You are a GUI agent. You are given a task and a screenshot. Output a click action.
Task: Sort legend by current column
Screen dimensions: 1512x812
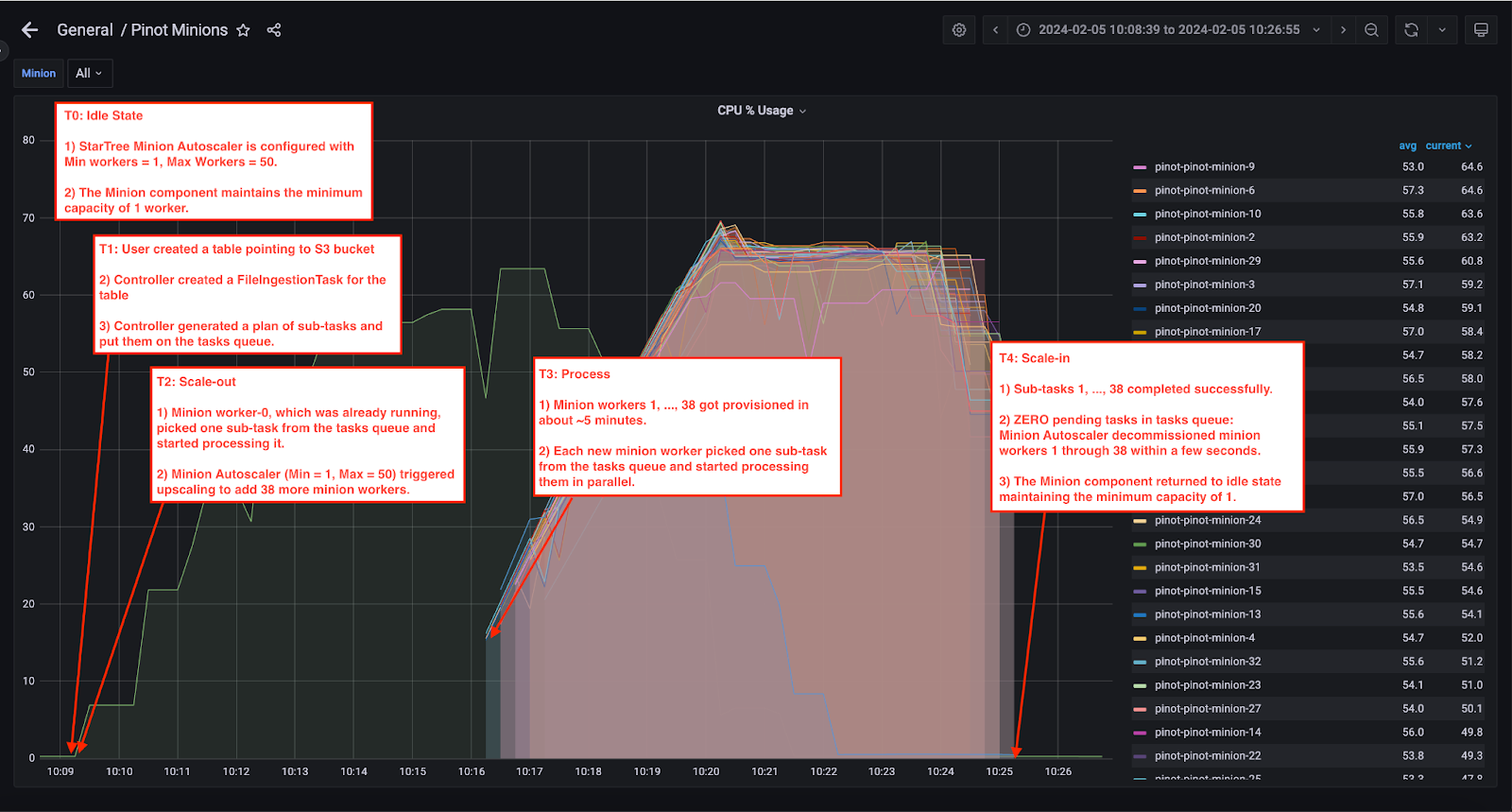pos(1444,146)
